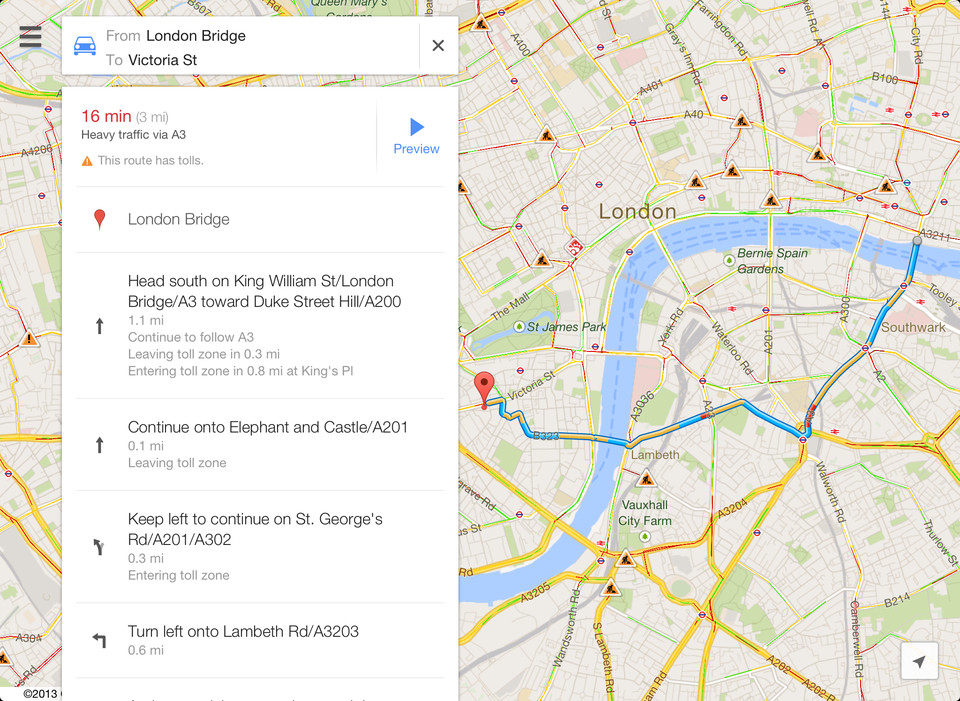Select the Head south on King William St step
The height and width of the screenshot is (701, 960).
click(x=260, y=325)
